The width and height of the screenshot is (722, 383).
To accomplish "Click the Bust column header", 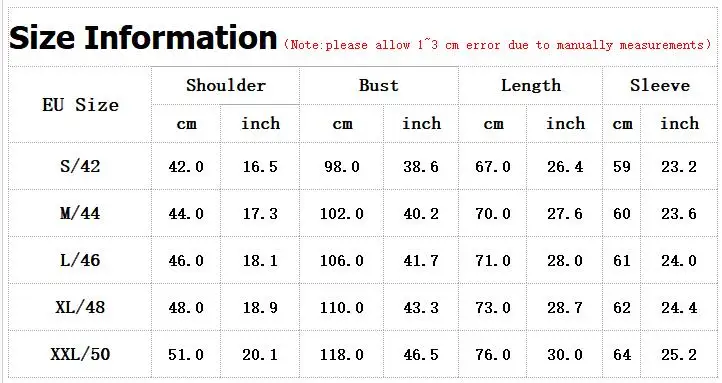I will click(x=378, y=86).
